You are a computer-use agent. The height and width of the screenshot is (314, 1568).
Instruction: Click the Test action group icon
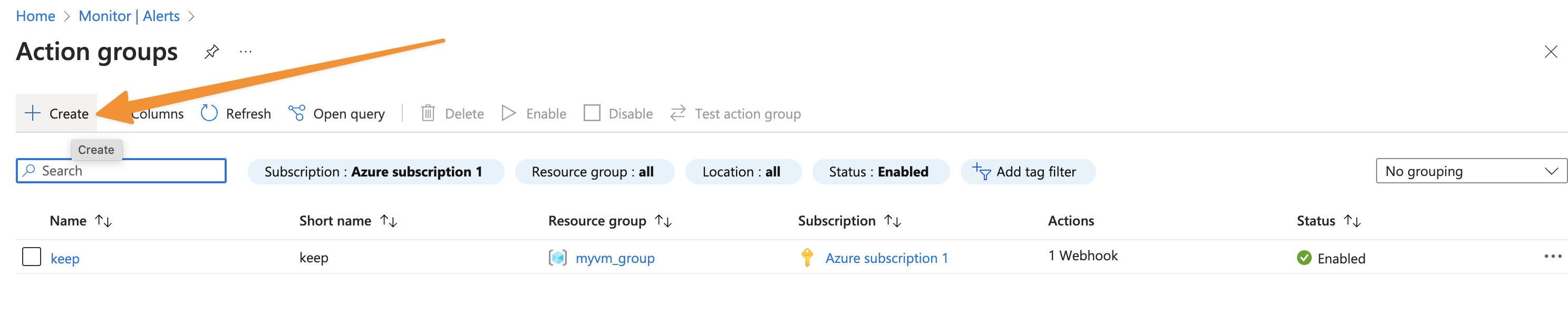click(677, 113)
